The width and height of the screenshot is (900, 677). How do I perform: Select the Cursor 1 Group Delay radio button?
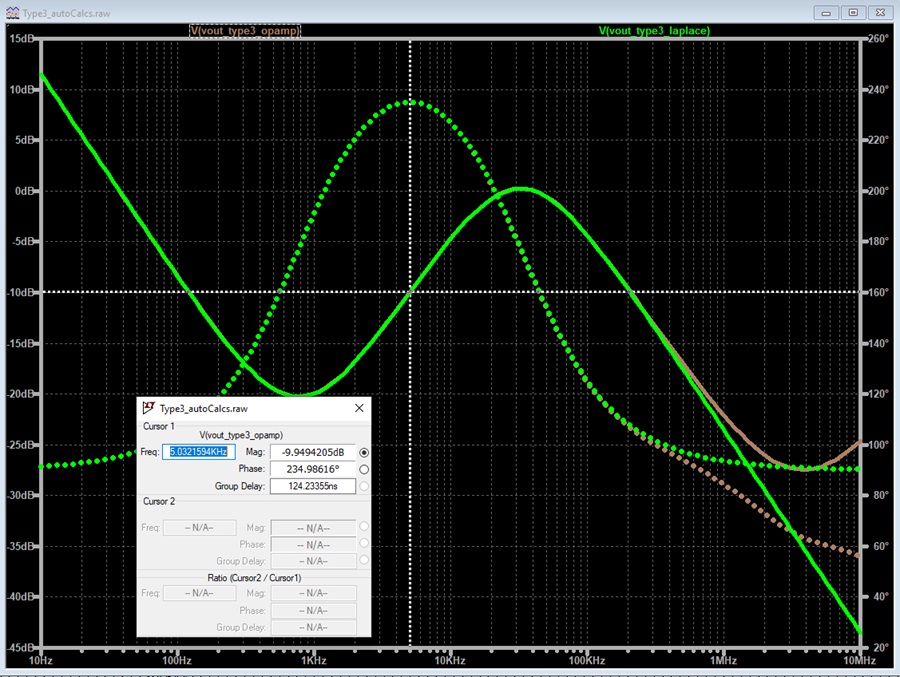coord(364,486)
